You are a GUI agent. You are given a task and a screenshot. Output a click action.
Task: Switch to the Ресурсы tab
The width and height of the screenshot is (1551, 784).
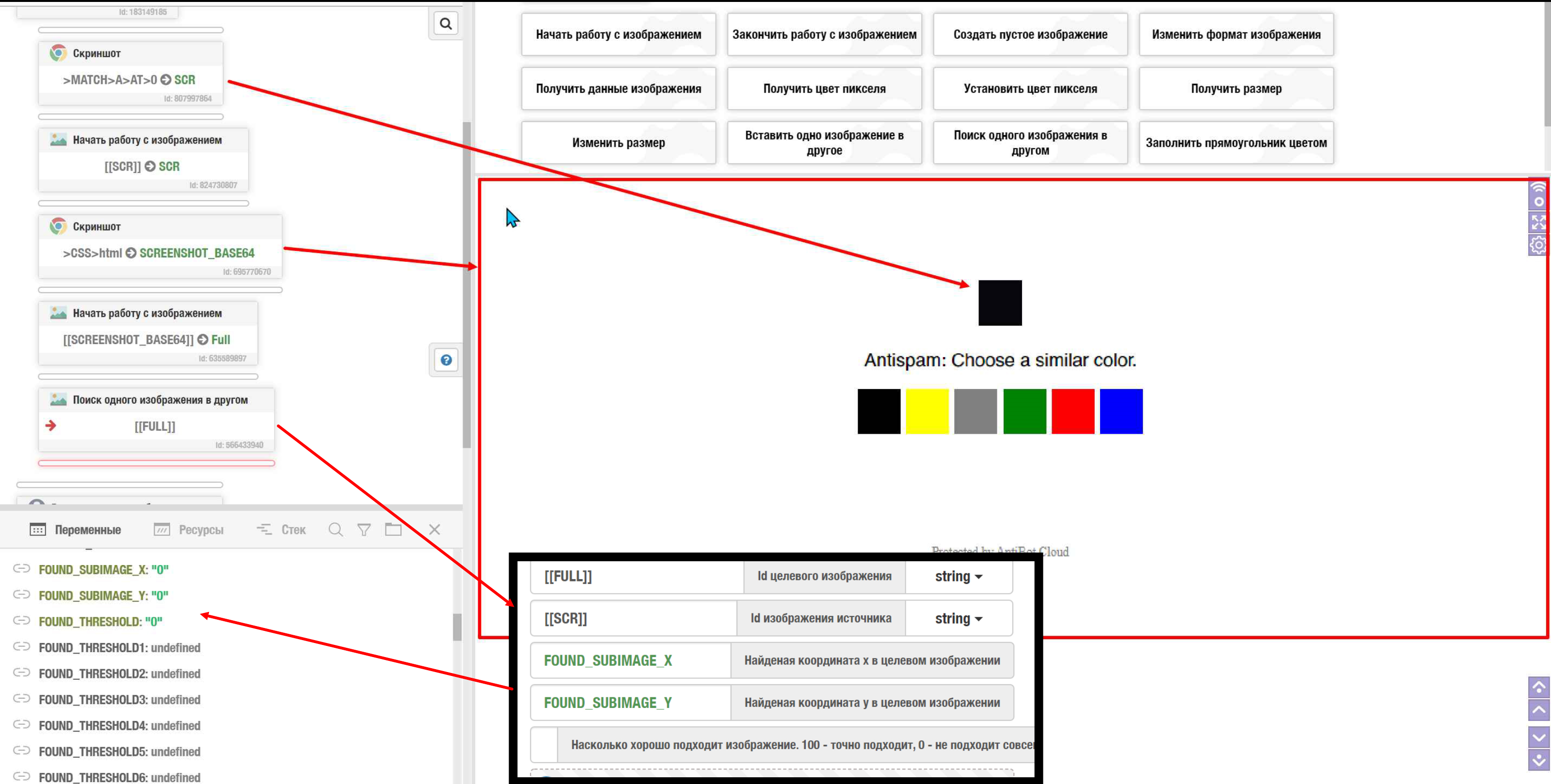click(189, 530)
